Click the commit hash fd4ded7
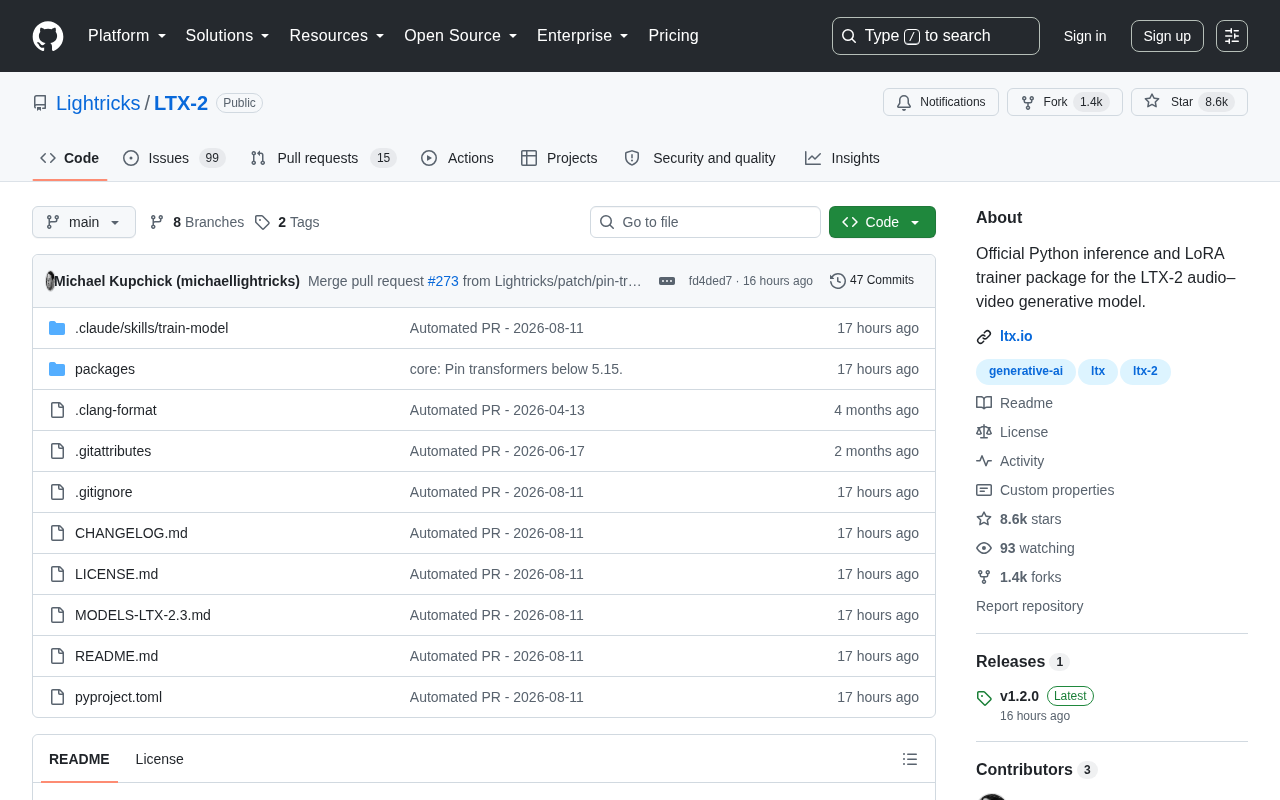Screen dimensions: 1280x800 pos(710,281)
